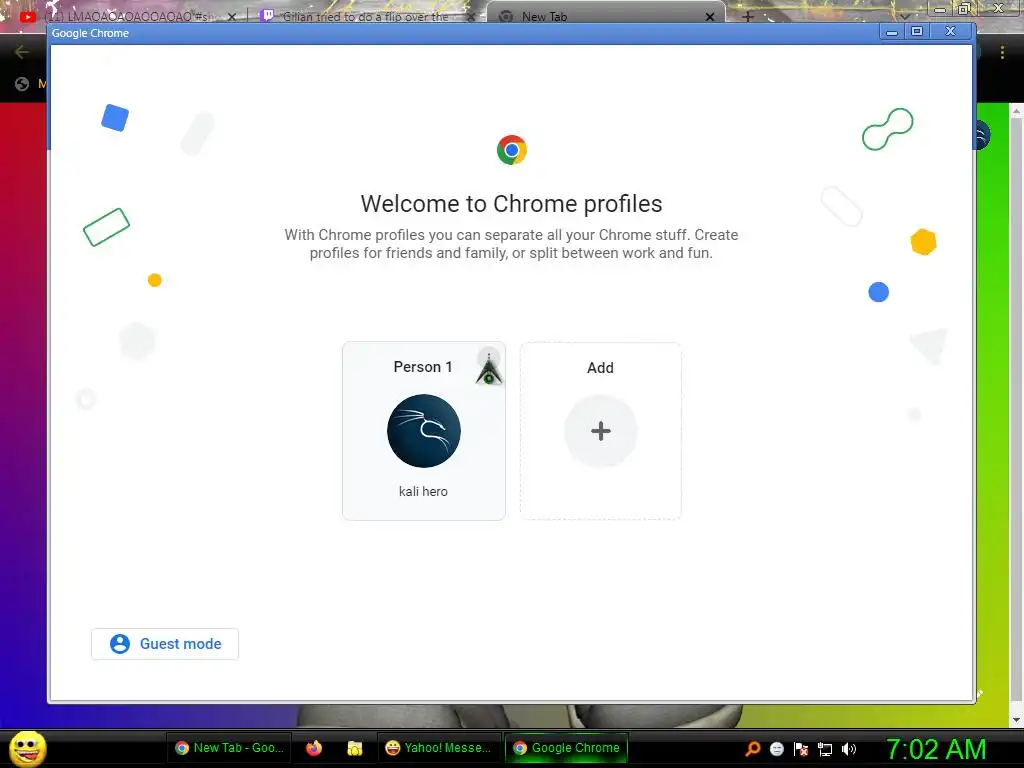The image size is (1024, 768).
Task: Close the Twitch Gillian tab in background browser
Action: 471,17
